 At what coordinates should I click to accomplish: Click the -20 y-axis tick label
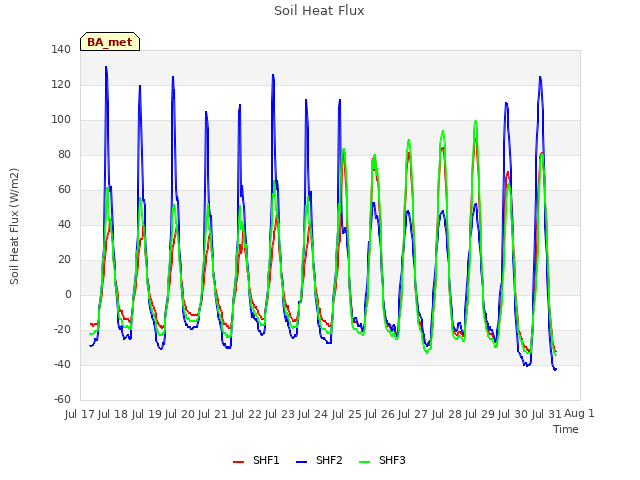(62, 330)
